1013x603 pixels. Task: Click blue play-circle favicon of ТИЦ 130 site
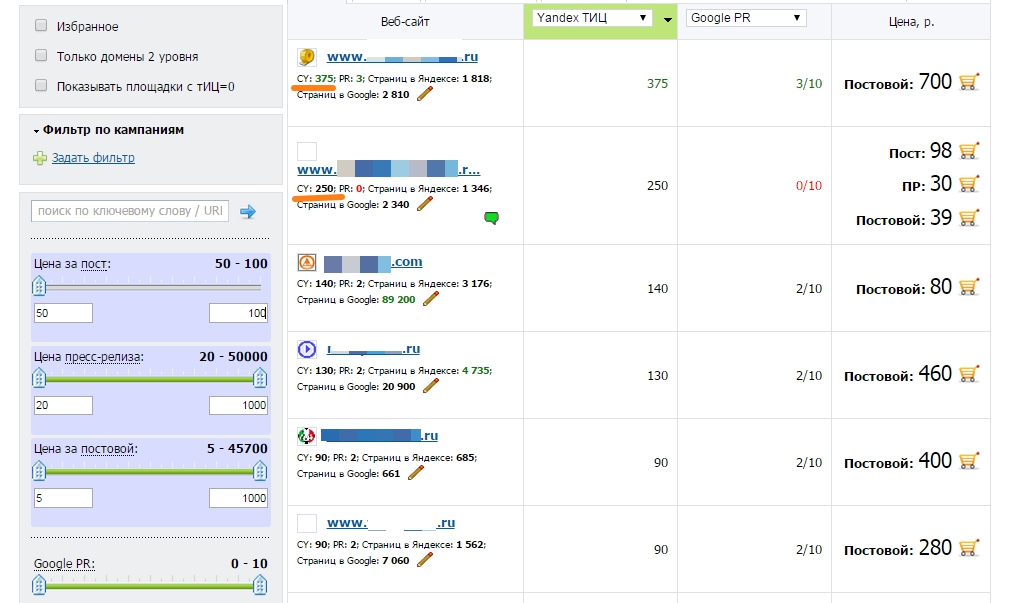[307, 350]
